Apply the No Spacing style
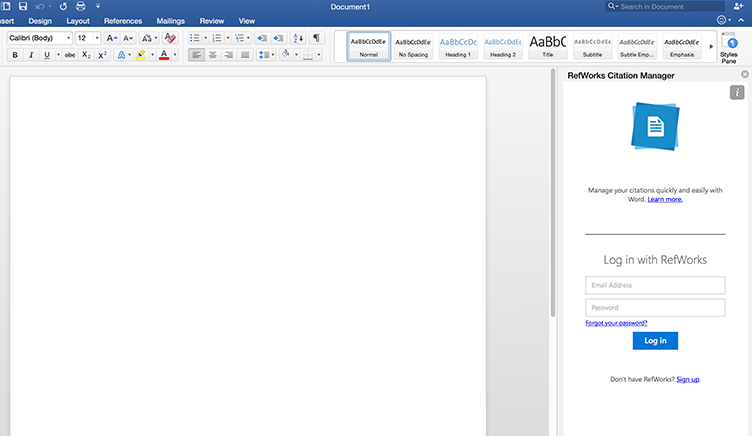The image size is (752, 436). (413, 46)
